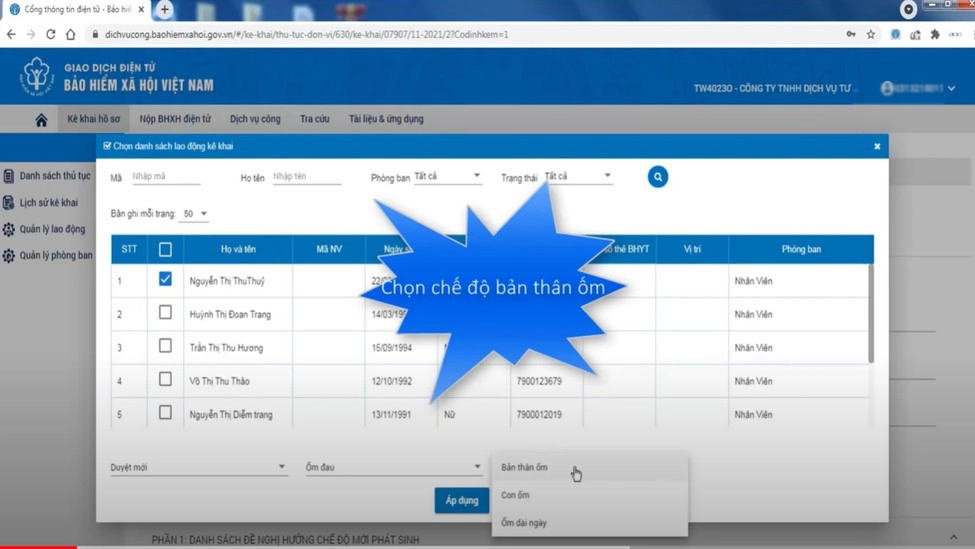975x549 pixels.
Task: Click the Nhập mã input field
Action: coord(166,177)
